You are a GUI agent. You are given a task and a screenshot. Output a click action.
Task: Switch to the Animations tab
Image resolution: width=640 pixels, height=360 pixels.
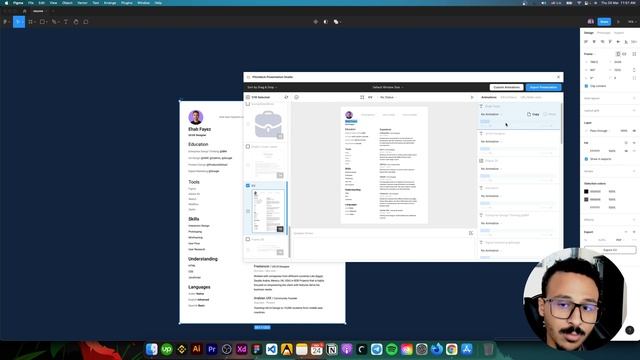point(489,97)
